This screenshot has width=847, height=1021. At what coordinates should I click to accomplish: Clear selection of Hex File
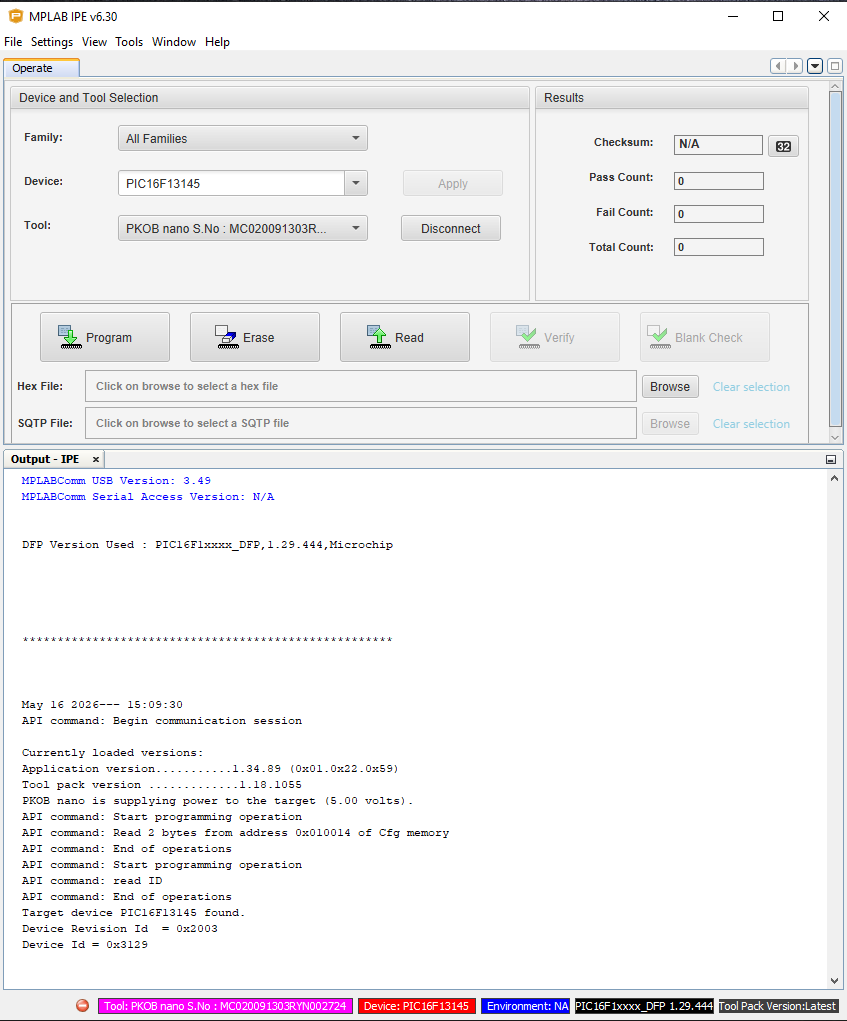tap(751, 387)
